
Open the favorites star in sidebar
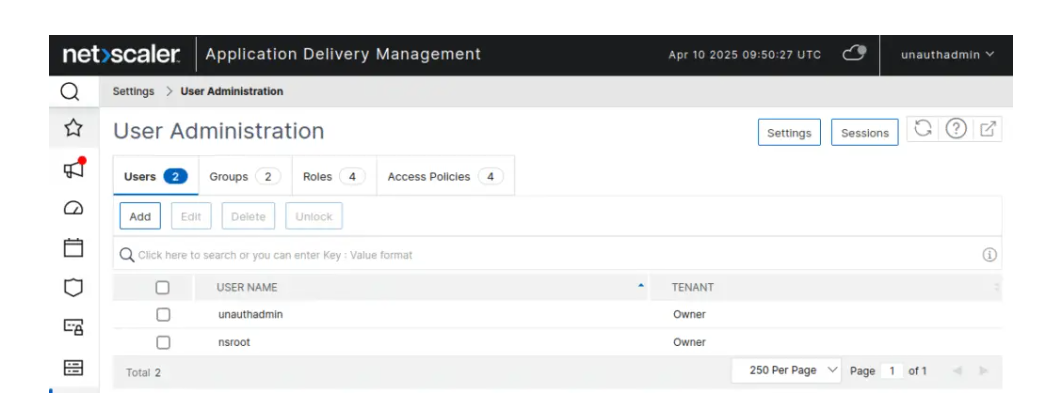(x=73, y=128)
